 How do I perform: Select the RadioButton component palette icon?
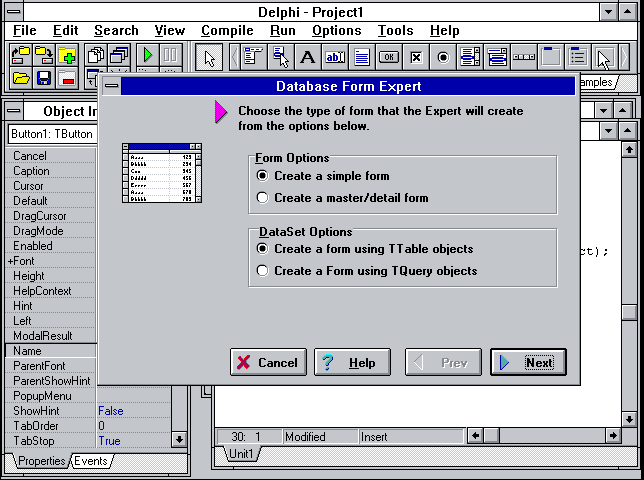tap(443, 56)
